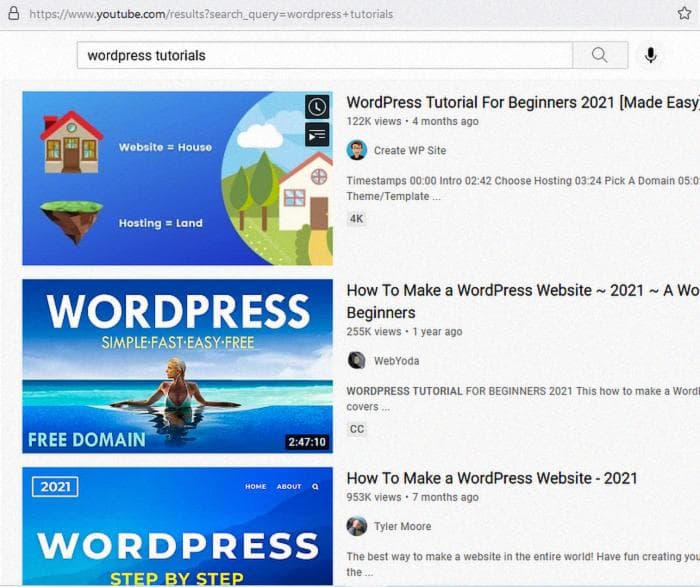Click the Timestamps description of first video
This screenshot has height=587, width=700.
523,188
